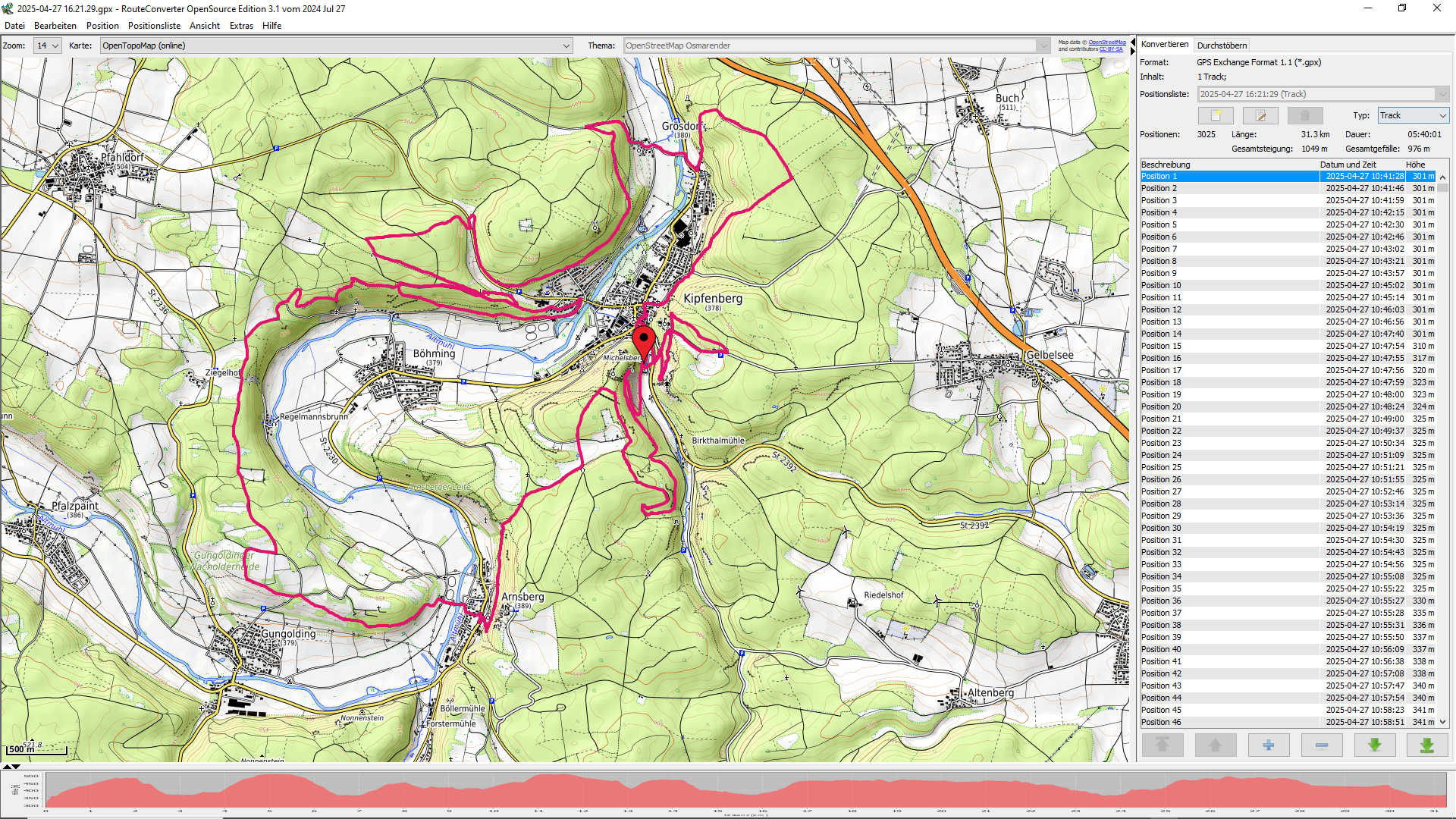1456x819 pixels.
Task: Add a new position with the plus button
Action: pos(1269,745)
